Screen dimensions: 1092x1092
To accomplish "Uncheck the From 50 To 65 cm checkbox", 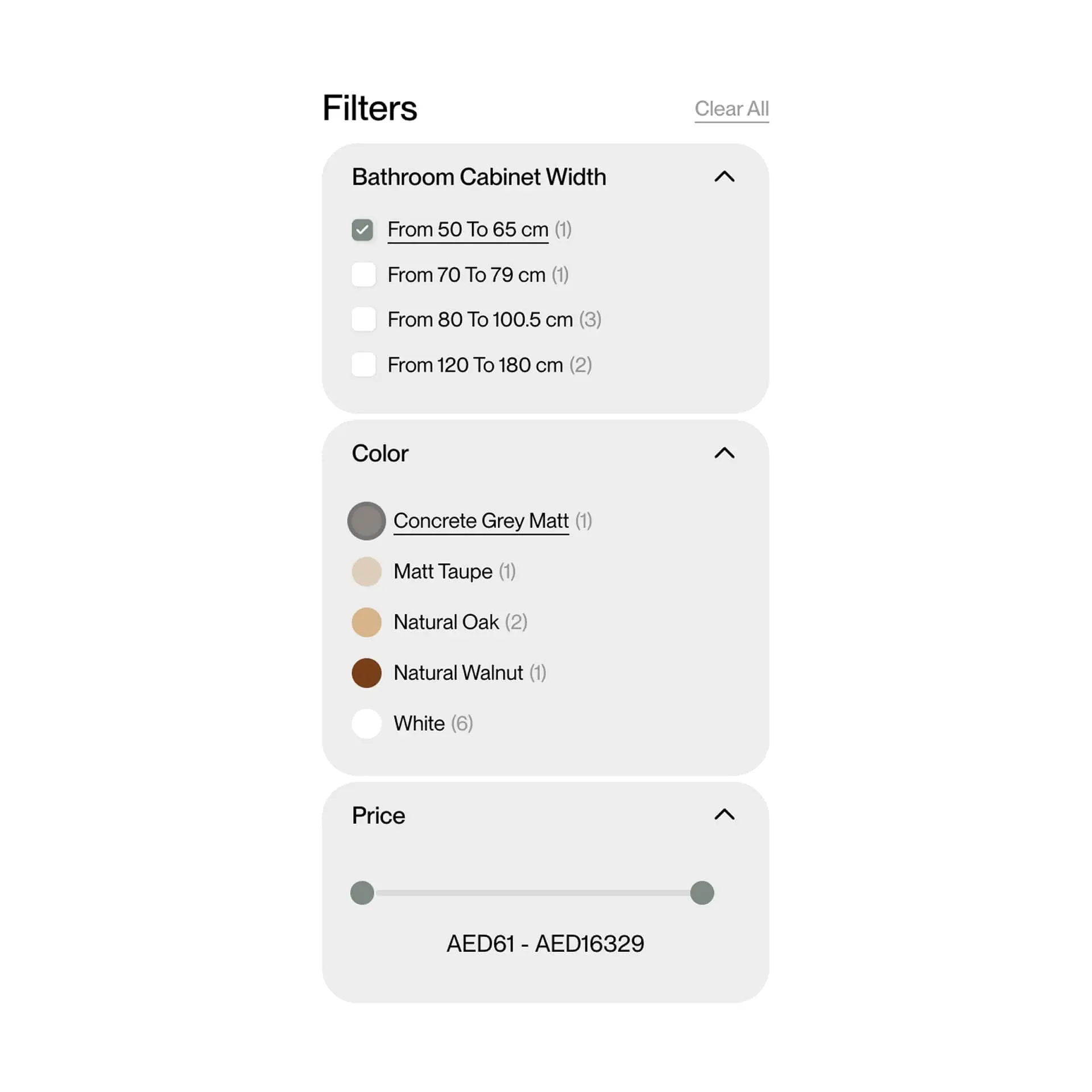I will [362, 230].
